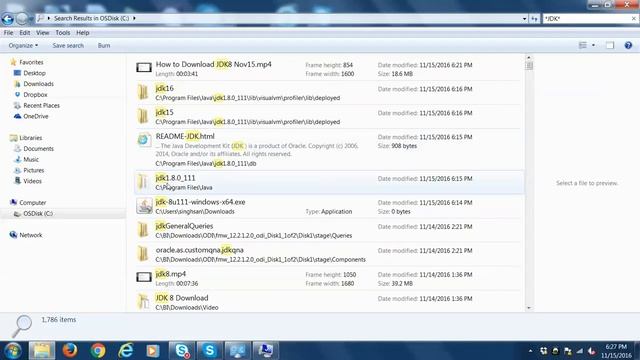Click the scroll down arrow of results list
Image resolution: width=640 pixels, height=360 pixels.
[x=529, y=308]
